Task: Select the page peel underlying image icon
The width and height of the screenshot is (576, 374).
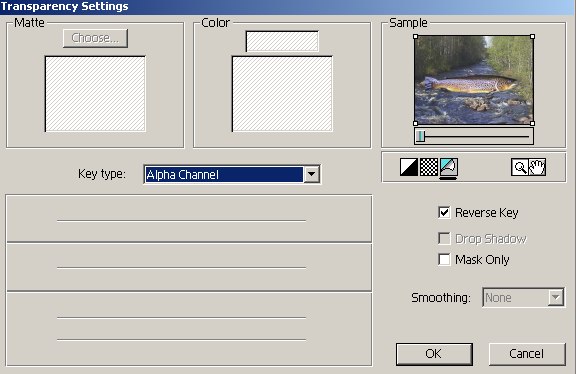Action: click(449, 167)
